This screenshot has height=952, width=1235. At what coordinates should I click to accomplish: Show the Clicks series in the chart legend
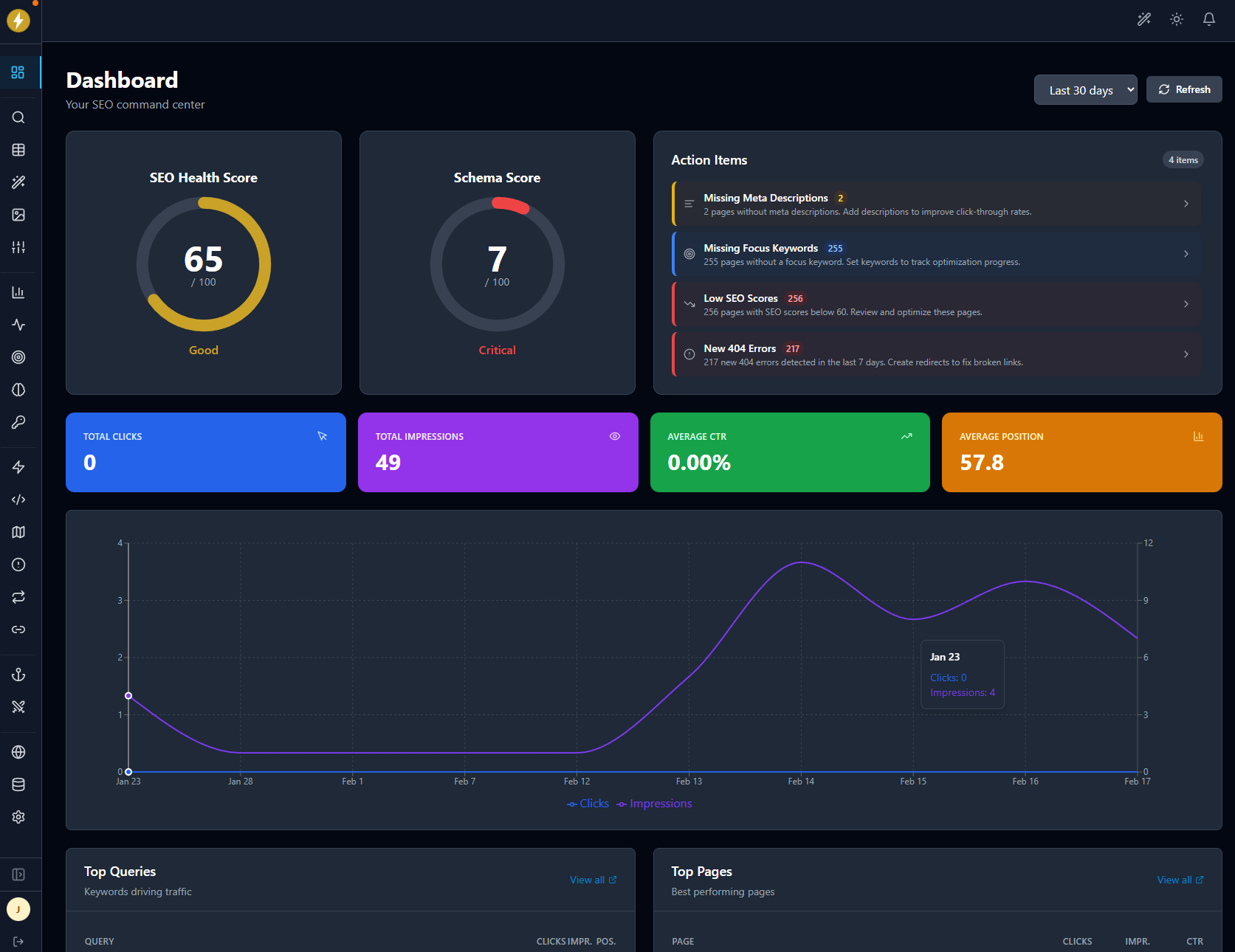click(588, 803)
